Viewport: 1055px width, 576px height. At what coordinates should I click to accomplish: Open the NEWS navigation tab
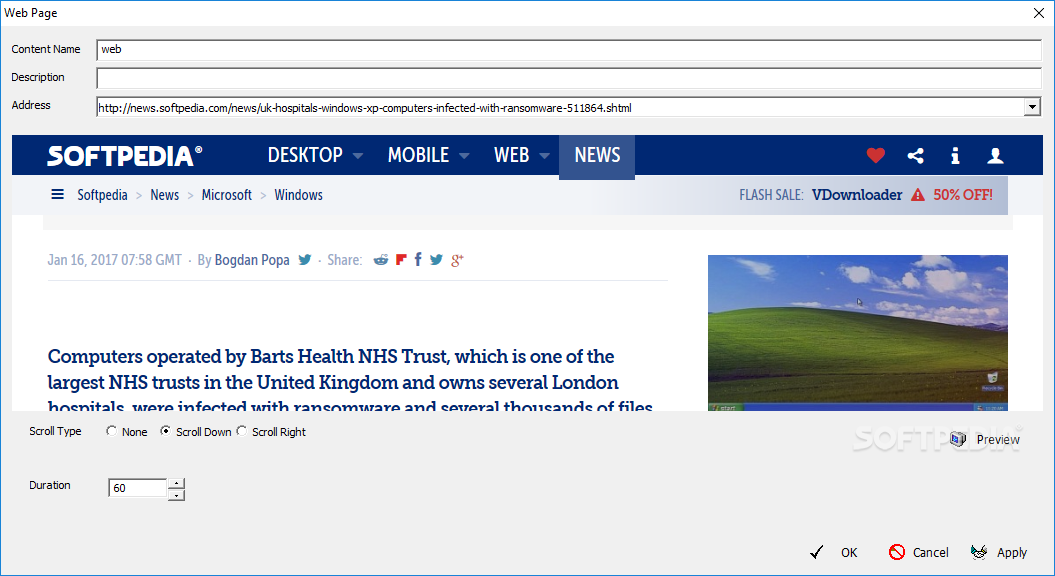597,155
